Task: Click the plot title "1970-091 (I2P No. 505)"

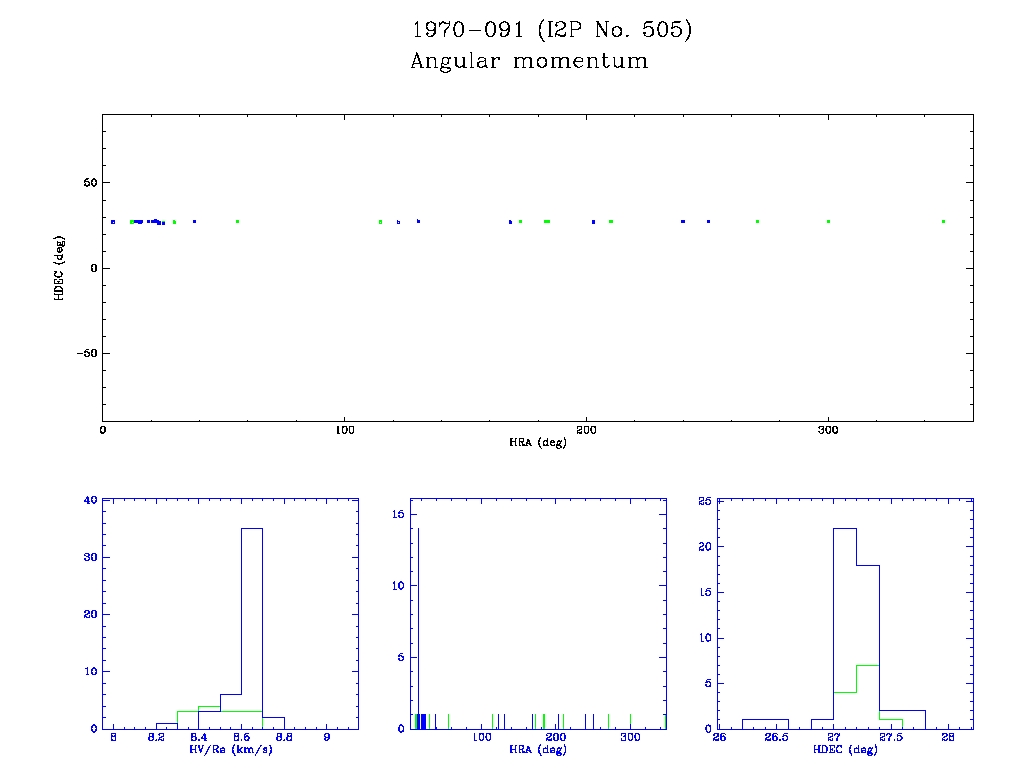Action: 552,30
